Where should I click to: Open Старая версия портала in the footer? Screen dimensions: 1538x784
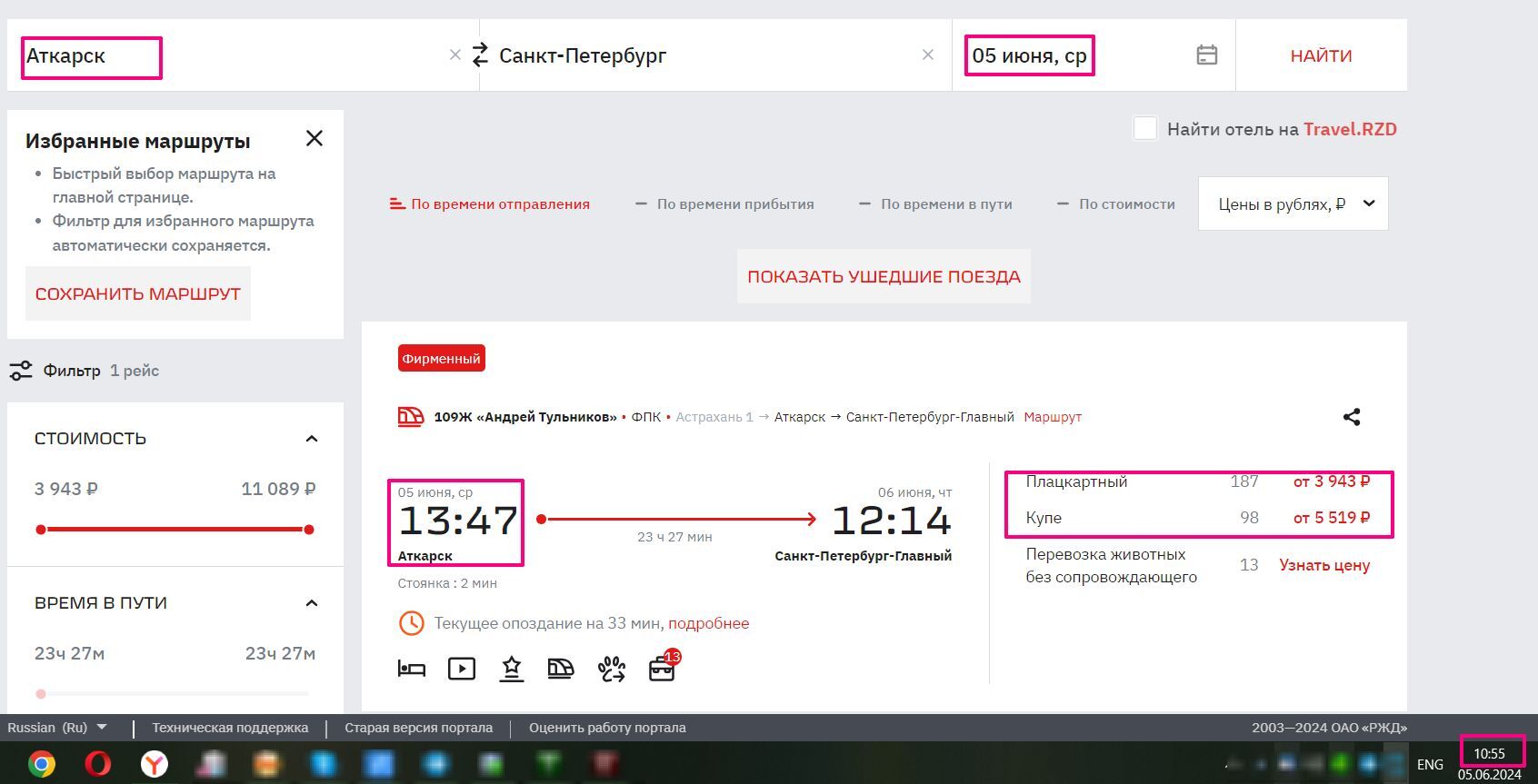point(418,728)
